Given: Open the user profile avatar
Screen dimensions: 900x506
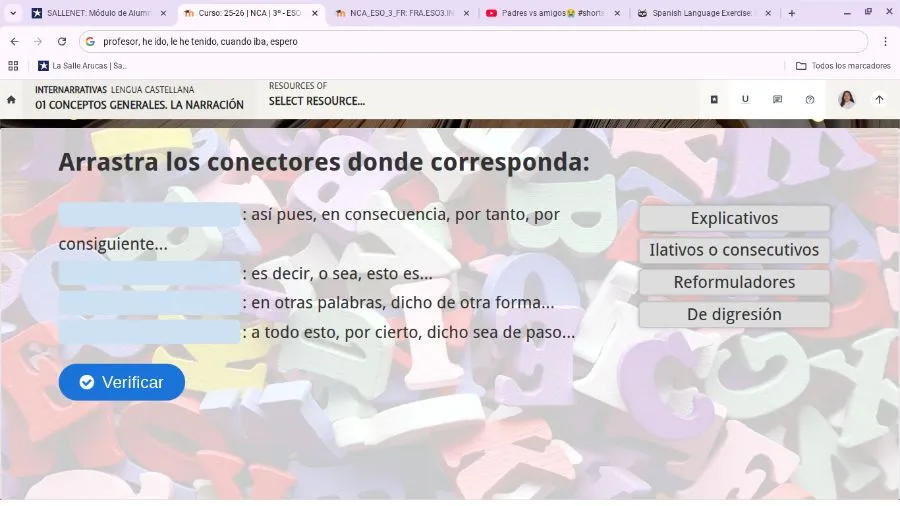Looking at the screenshot, I should coord(847,99).
